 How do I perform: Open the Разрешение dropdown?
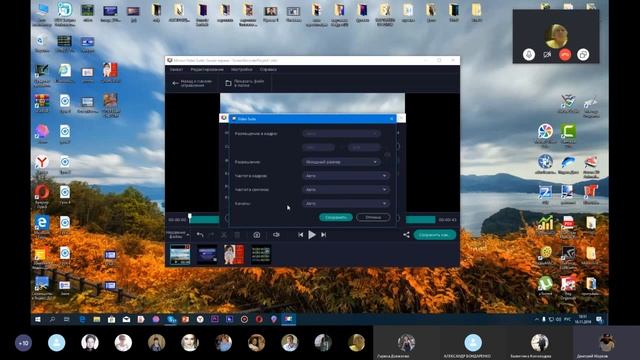click(341, 162)
